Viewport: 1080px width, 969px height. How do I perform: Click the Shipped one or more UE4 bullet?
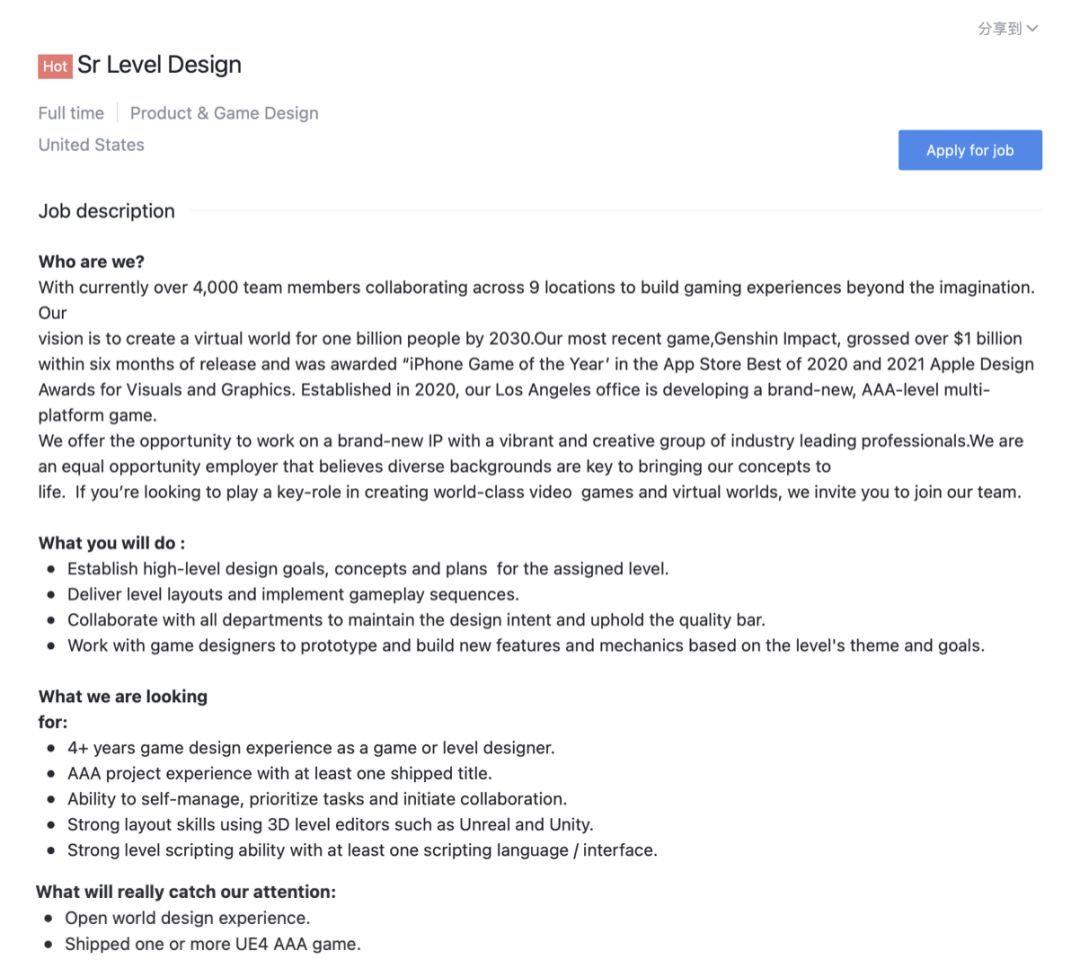[213, 944]
